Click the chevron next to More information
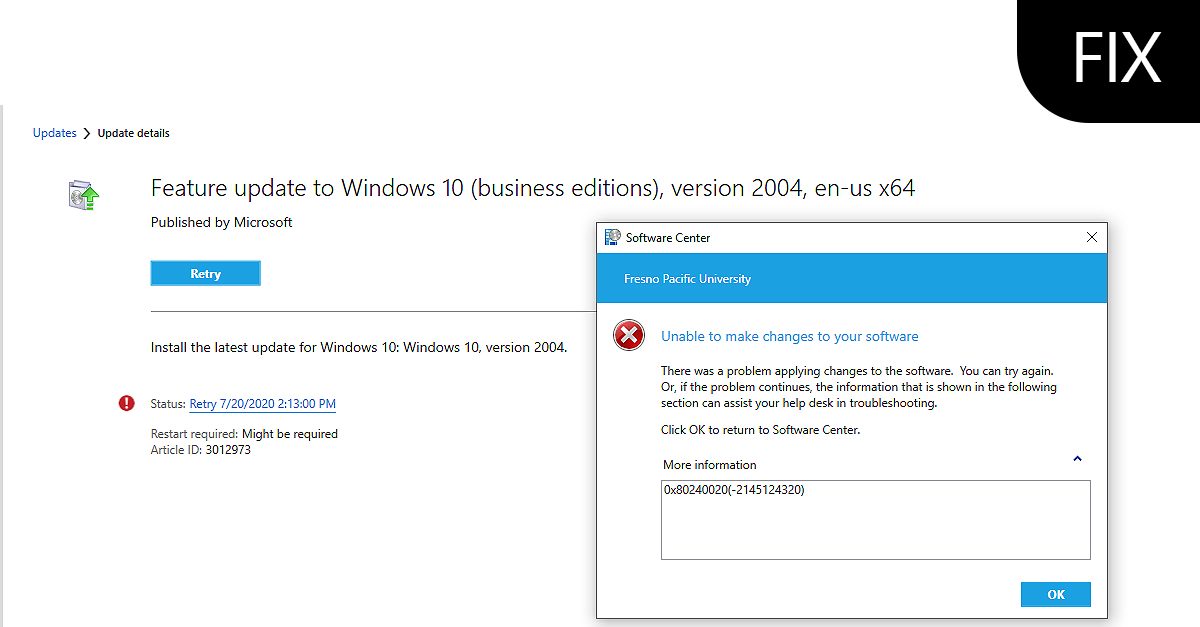Image resolution: width=1200 pixels, height=627 pixels. [1077, 459]
